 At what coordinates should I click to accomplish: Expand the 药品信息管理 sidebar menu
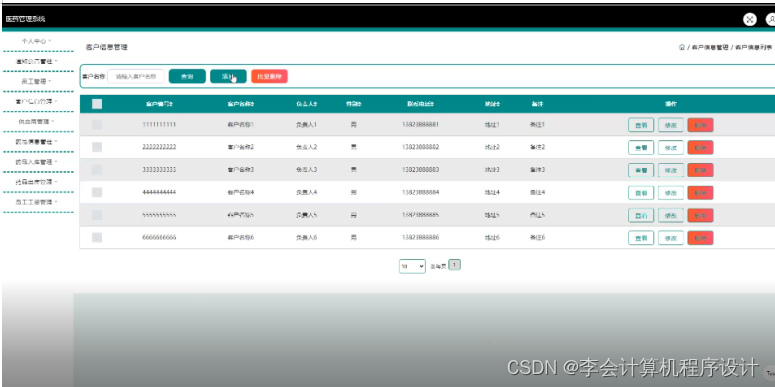[36, 142]
